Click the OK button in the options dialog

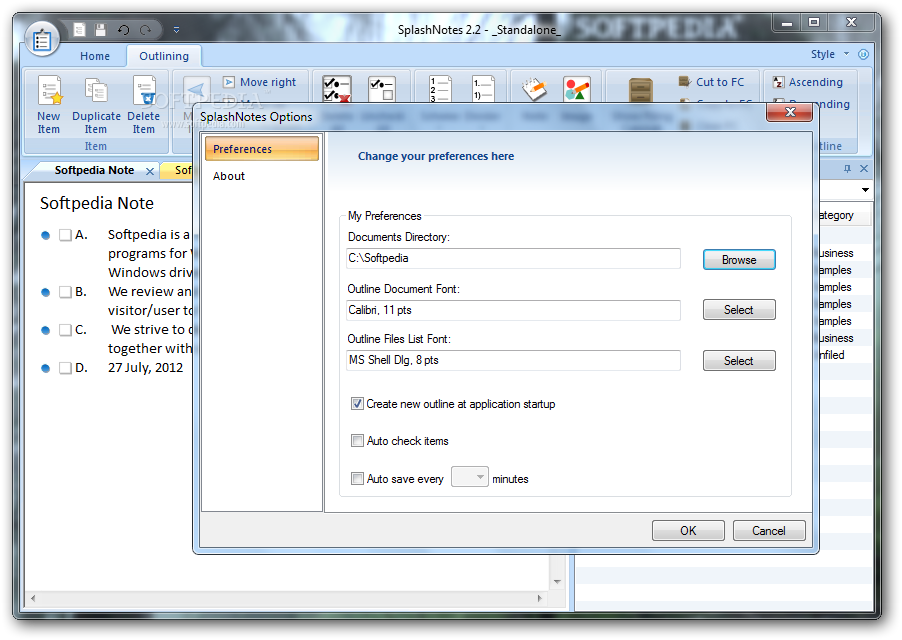pos(688,531)
